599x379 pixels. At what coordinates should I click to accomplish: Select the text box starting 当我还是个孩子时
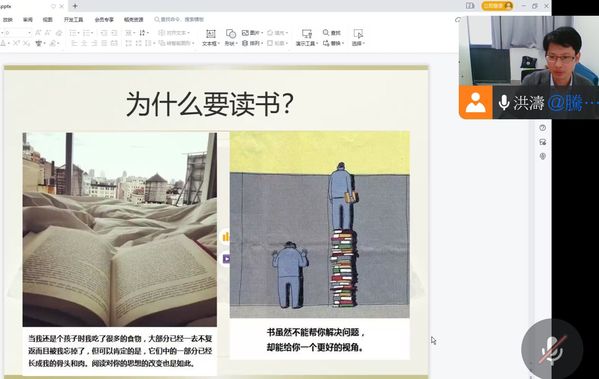120,351
